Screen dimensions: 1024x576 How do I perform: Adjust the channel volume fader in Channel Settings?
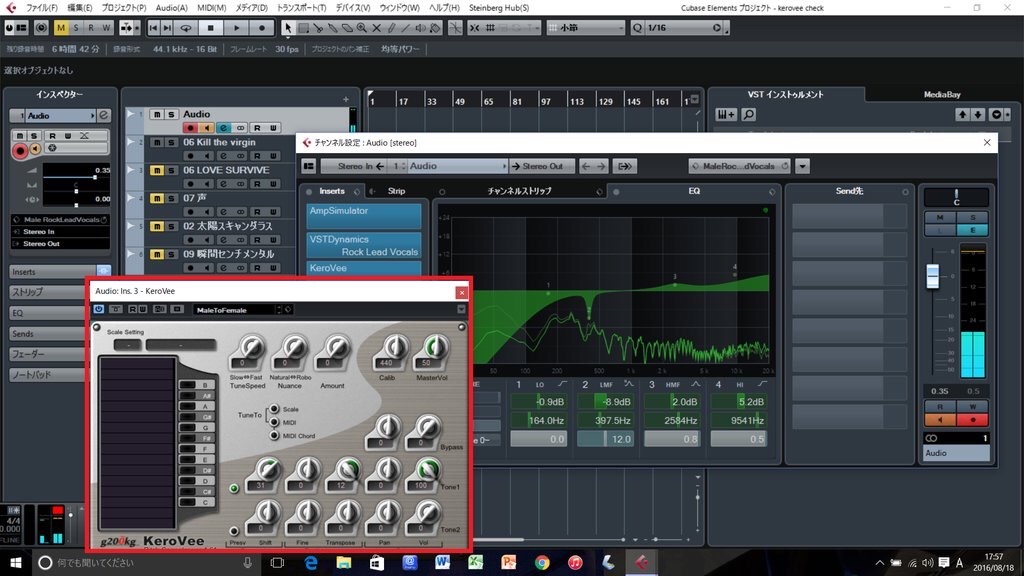pyautogui.click(x=933, y=276)
